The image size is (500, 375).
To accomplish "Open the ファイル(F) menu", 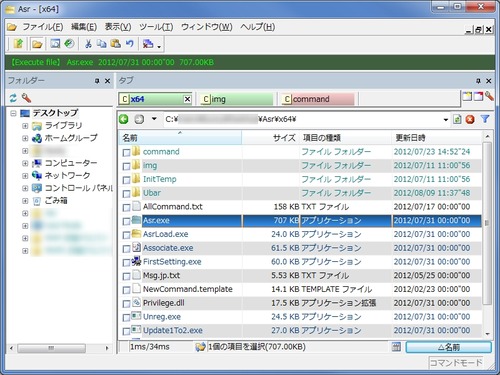I will click(x=43, y=27).
